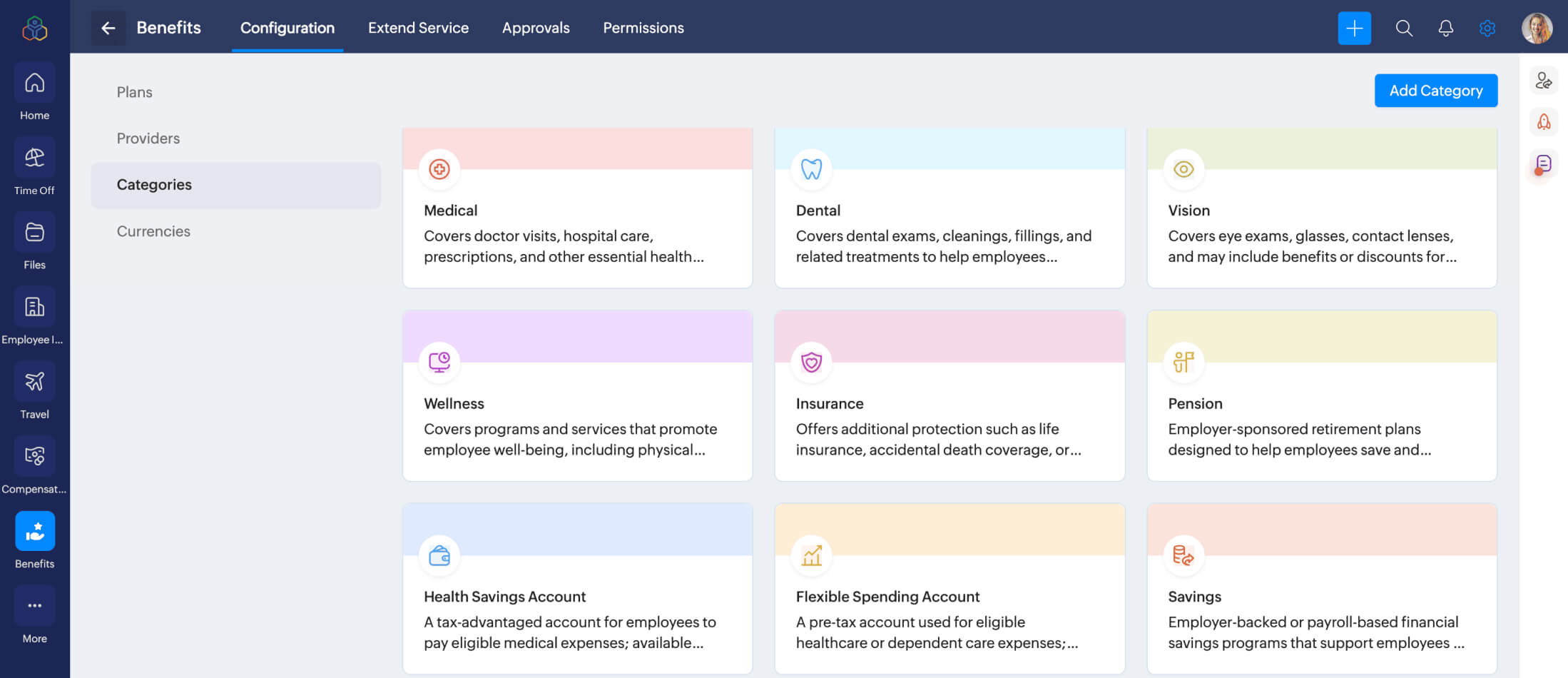Open the Travel sidebar icon
The height and width of the screenshot is (678, 1568).
(x=34, y=382)
